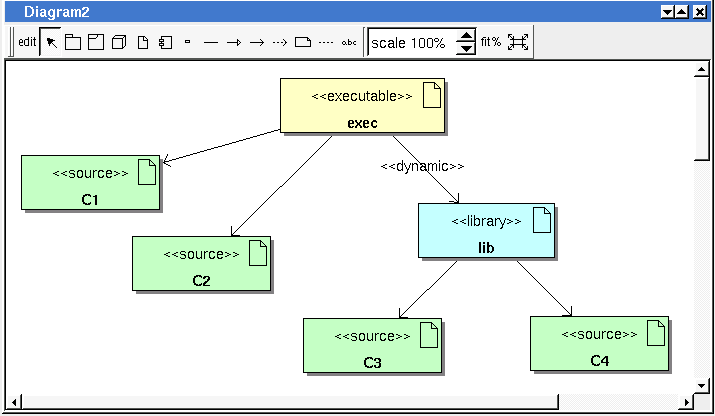The height and width of the screenshot is (416, 715).
Task: Choose the dotted anchor line tool
Action: 326,42
